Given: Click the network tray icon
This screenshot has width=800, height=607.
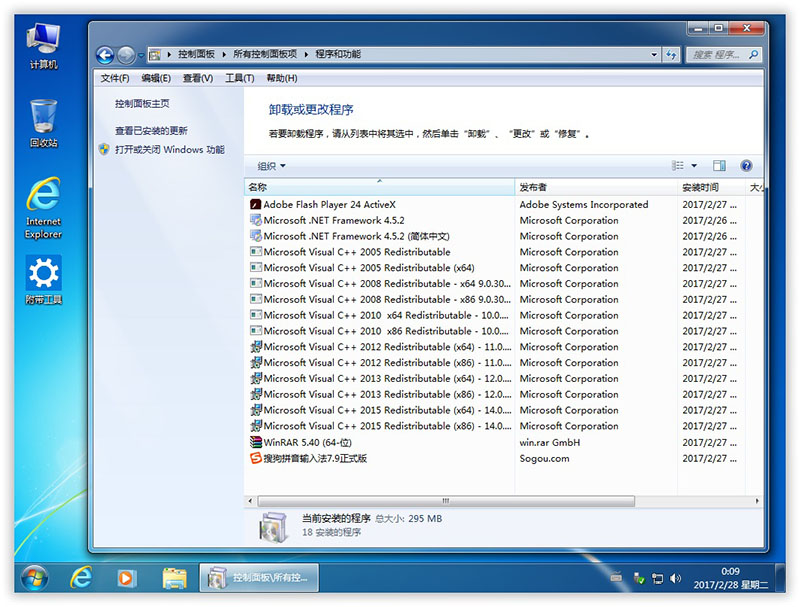Looking at the screenshot, I should (658, 578).
